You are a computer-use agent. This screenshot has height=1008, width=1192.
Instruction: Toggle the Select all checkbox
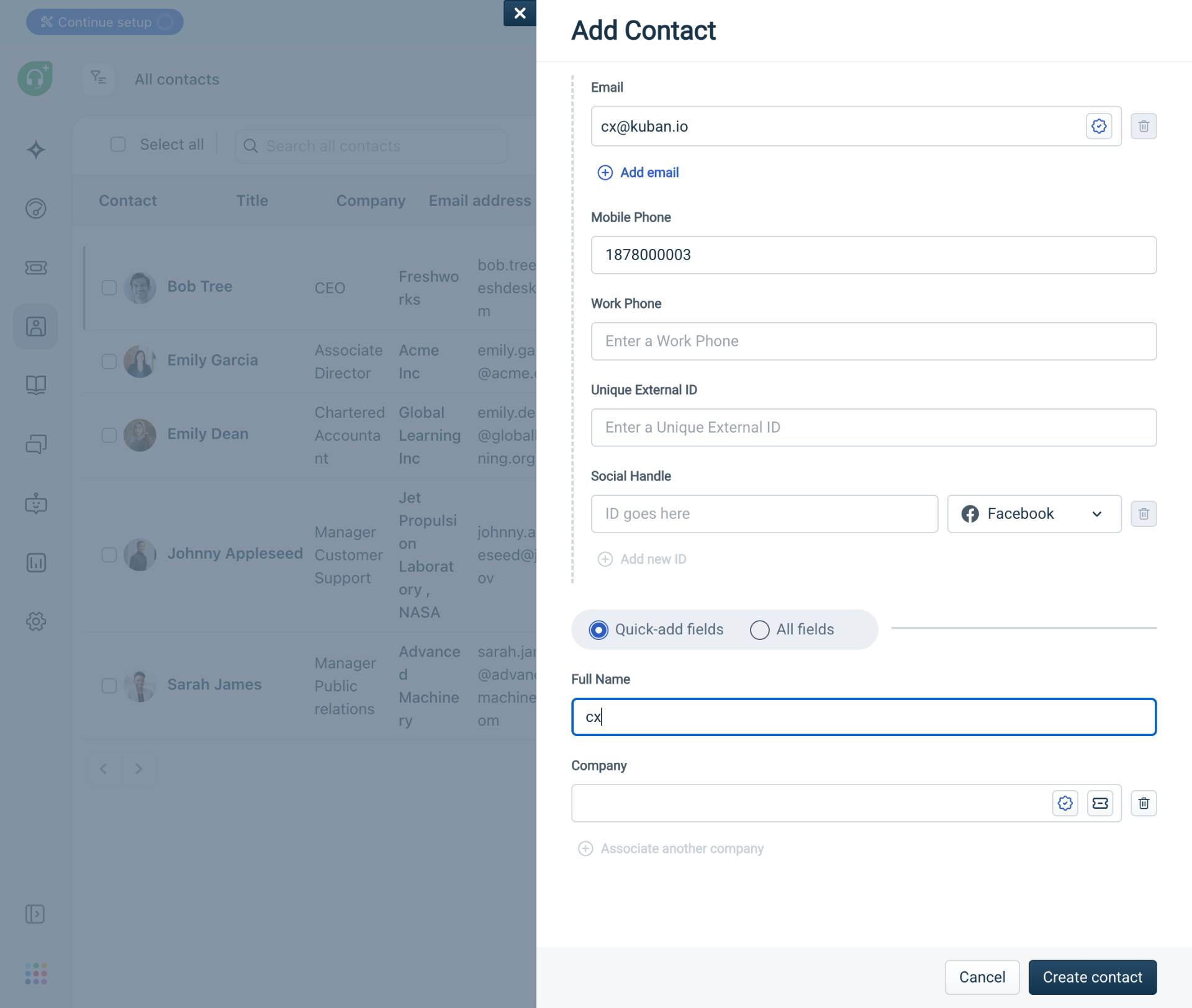click(118, 145)
